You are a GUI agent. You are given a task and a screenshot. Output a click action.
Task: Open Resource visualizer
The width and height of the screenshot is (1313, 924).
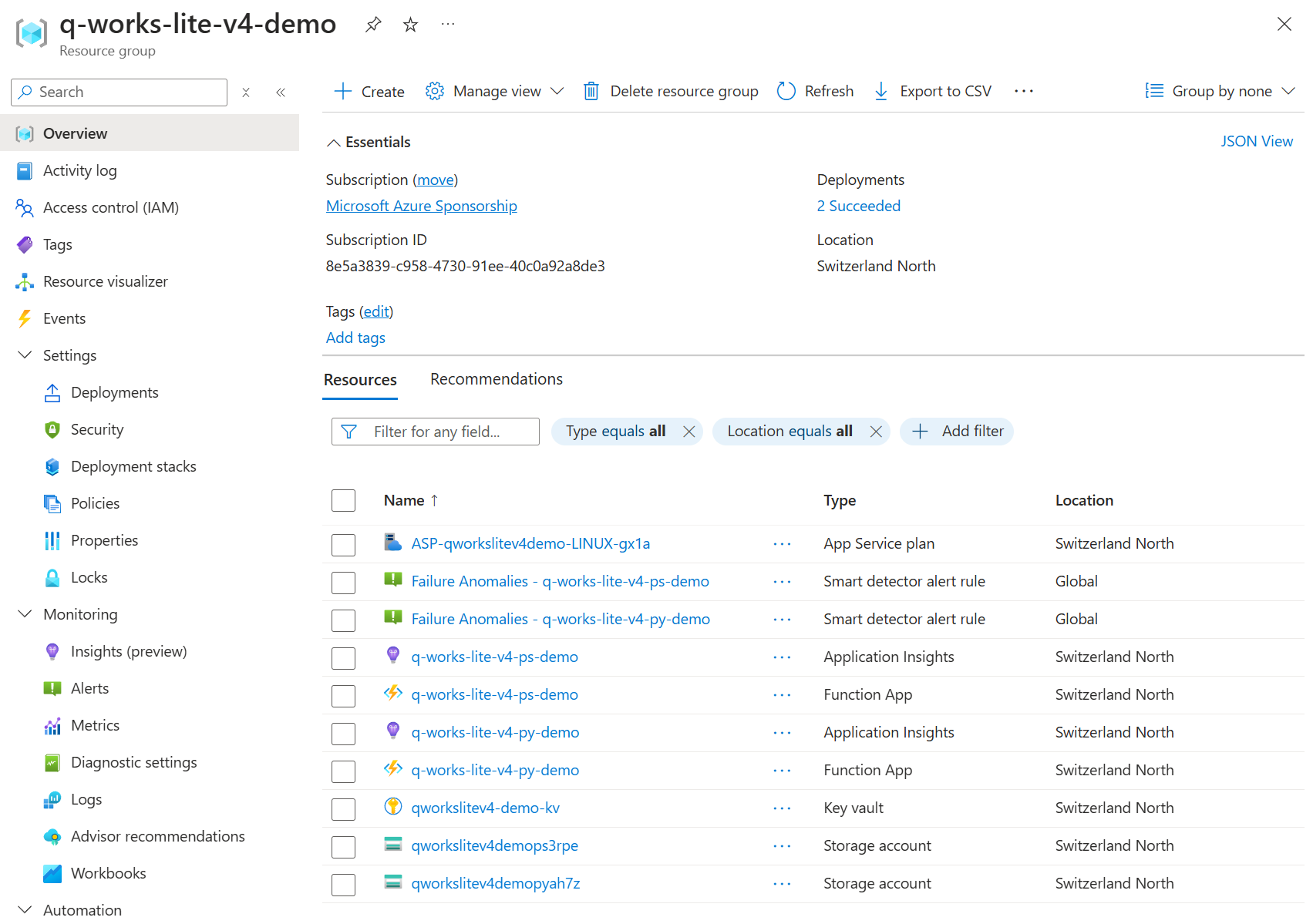point(106,281)
